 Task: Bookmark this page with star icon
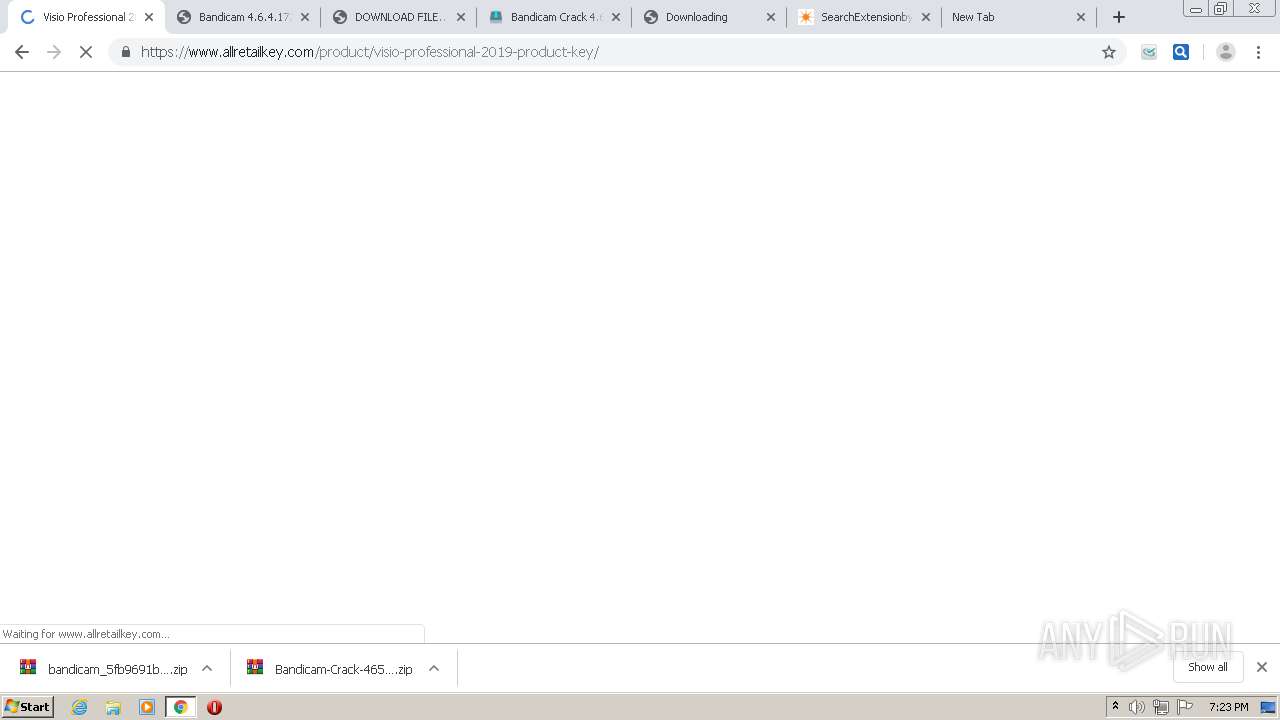tap(1108, 52)
